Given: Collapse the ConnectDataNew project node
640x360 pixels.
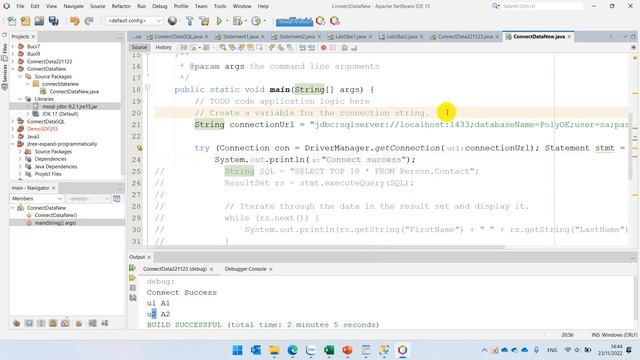Looking at the screenshot, I should 13,69.
